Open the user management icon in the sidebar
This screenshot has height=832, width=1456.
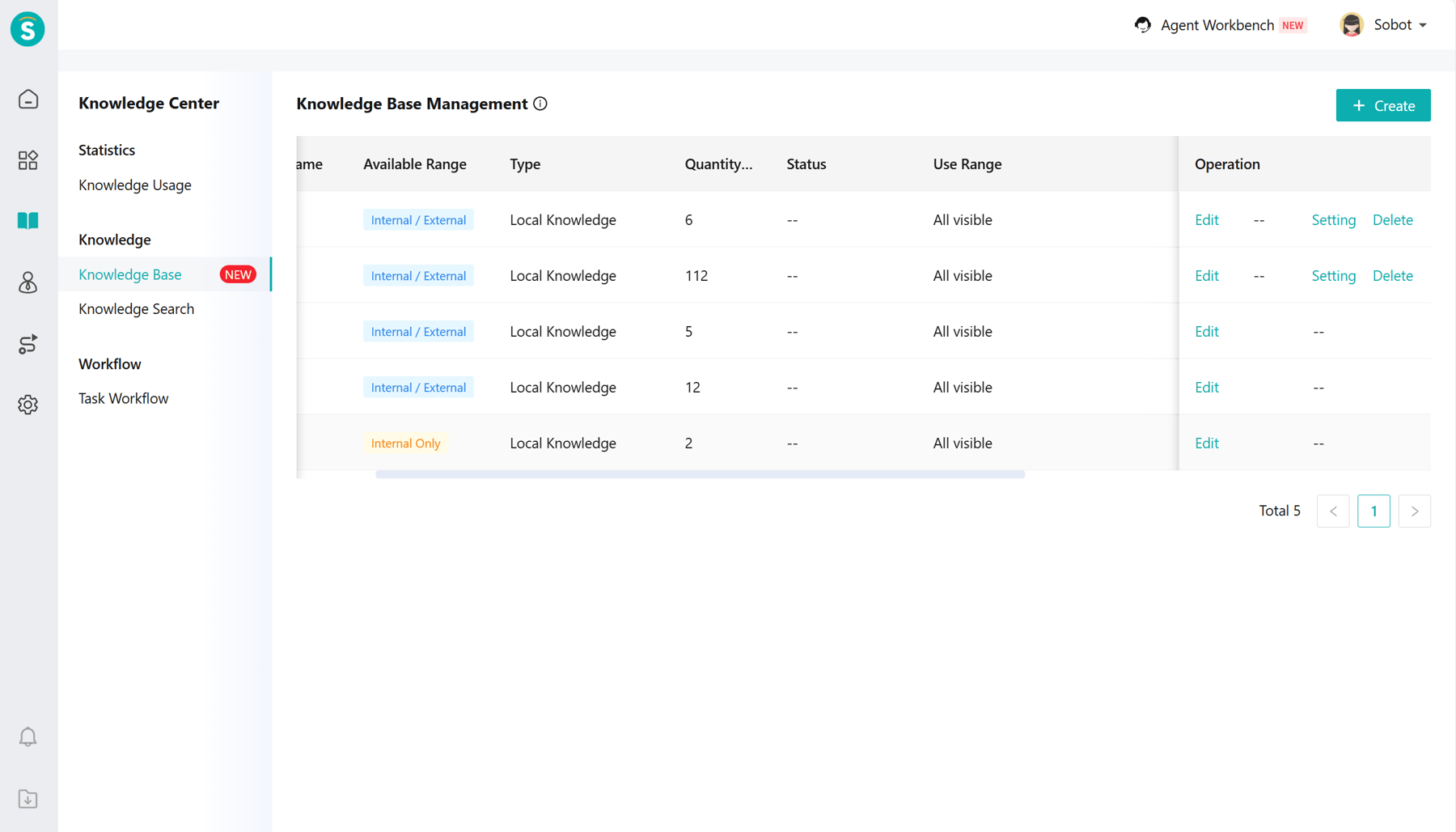pos(28,282)
